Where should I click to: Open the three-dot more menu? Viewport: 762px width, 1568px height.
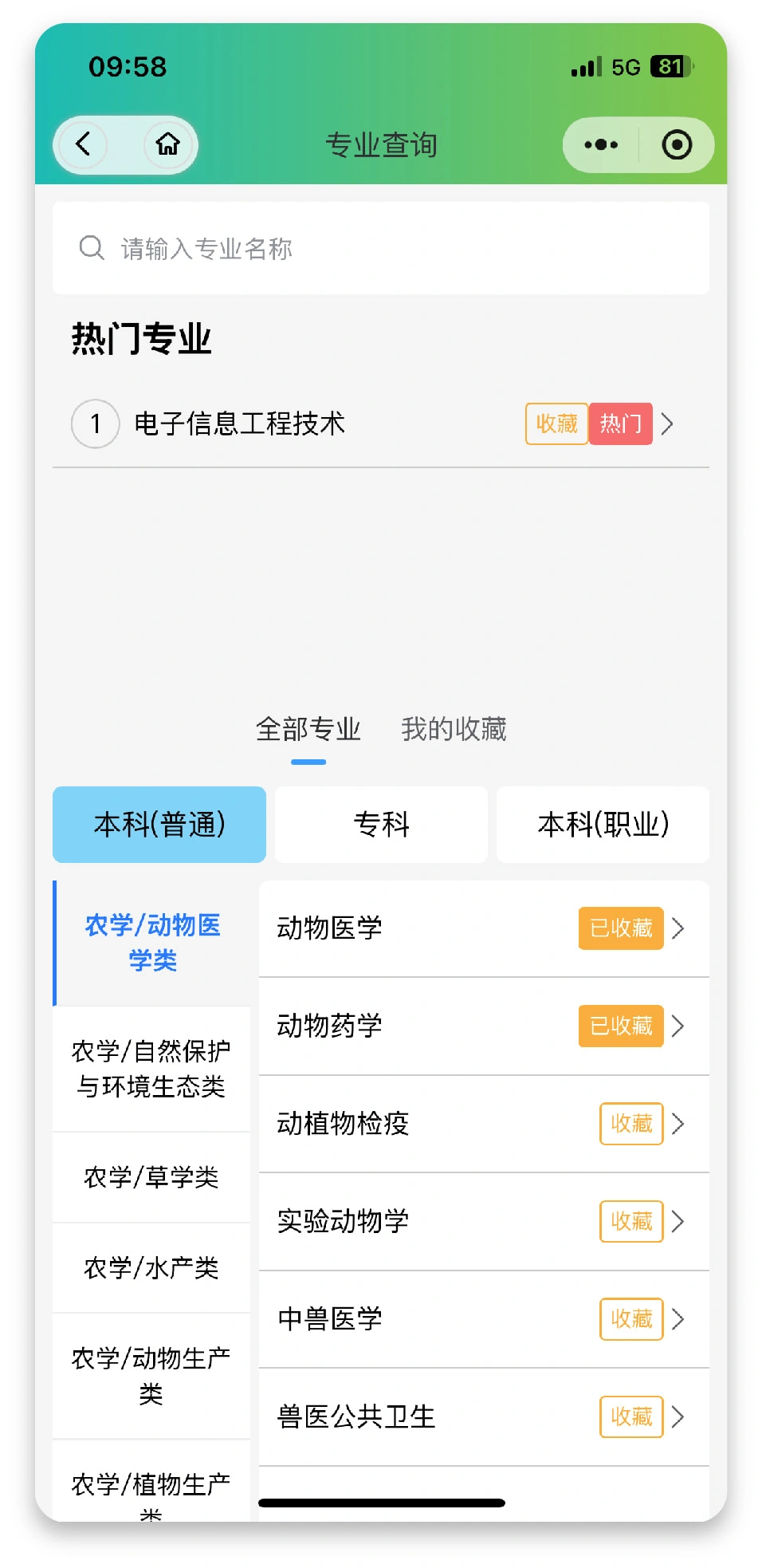tap(600, 145)
